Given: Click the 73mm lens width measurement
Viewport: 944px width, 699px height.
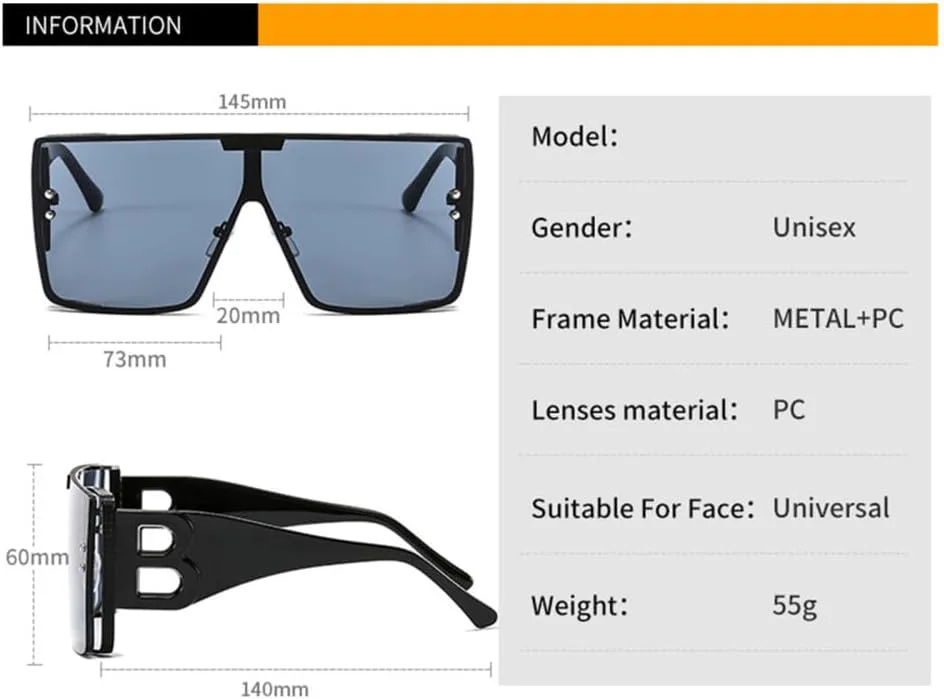Looking at the screenshot, I should (x=135, y=359).
